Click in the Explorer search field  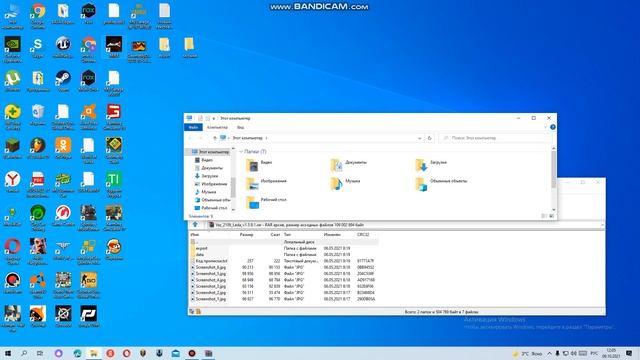coord(496,138)
